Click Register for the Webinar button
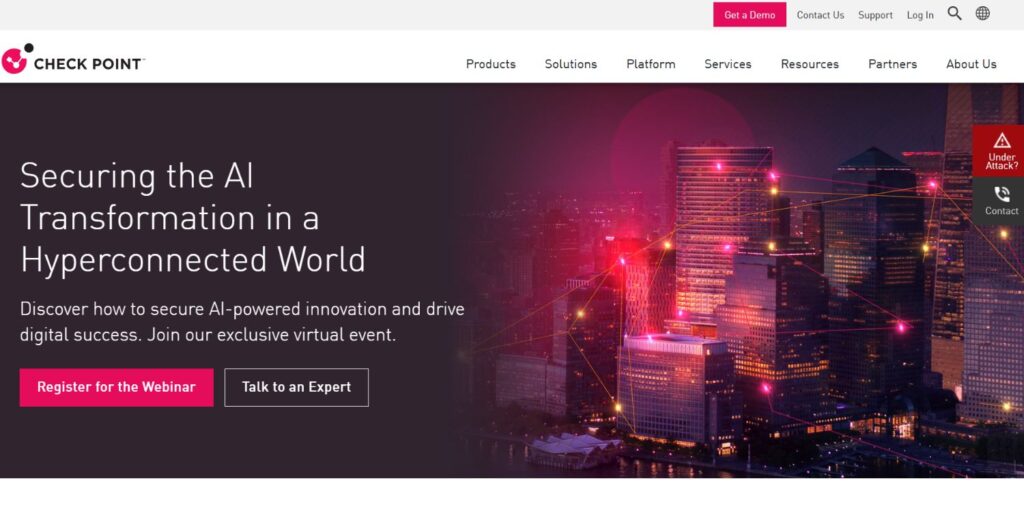The height and width of the screenshot is (524, 1024). coord(116,387)
